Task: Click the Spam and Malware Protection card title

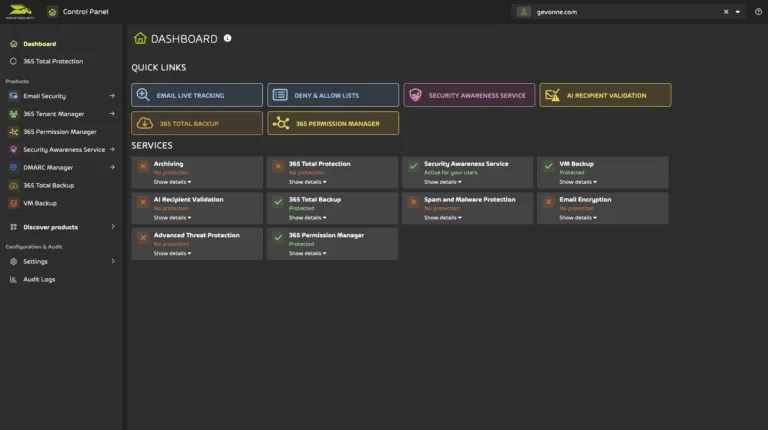Action: tap(470, 199)
